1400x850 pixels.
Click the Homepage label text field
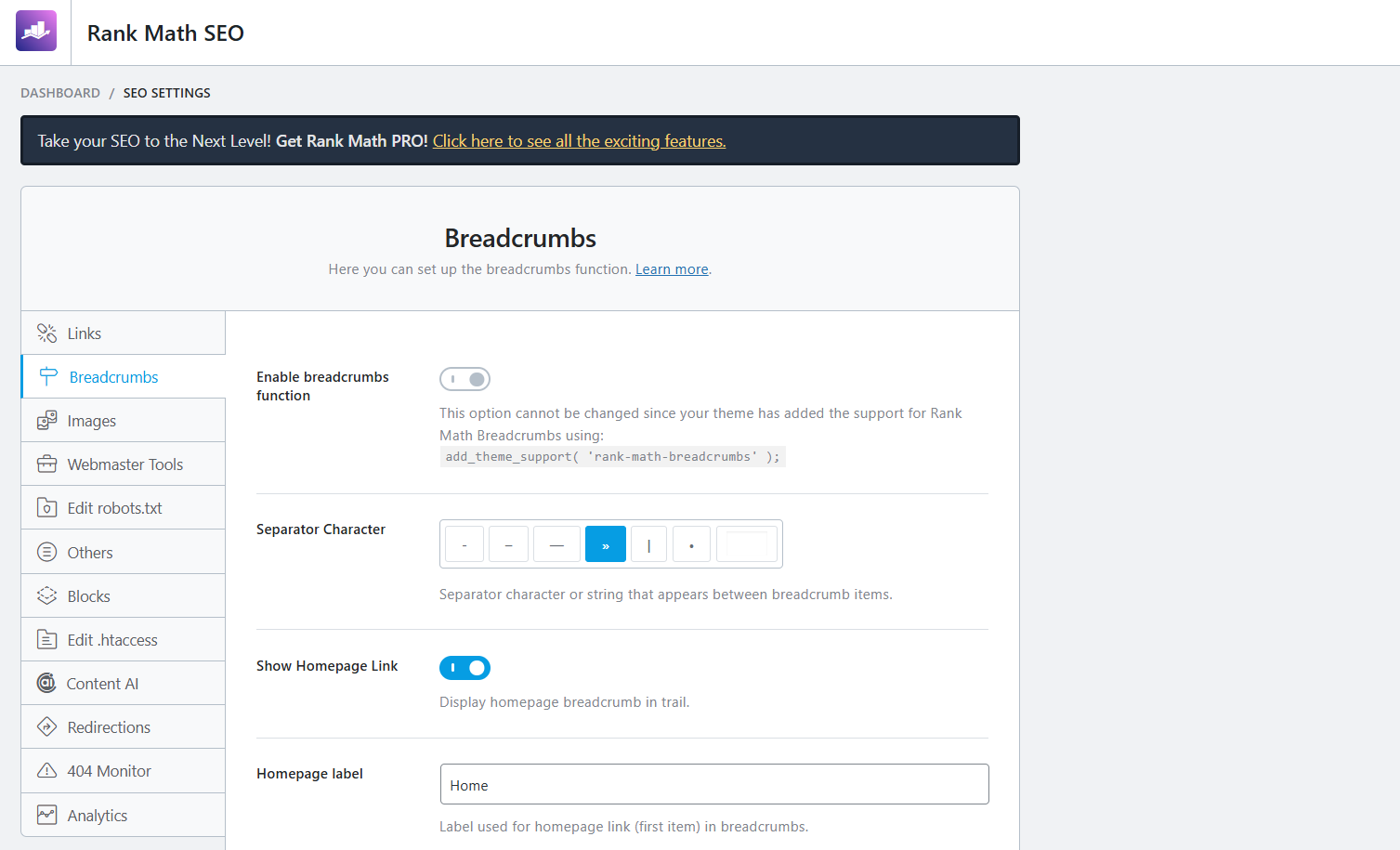click(714, 784)
